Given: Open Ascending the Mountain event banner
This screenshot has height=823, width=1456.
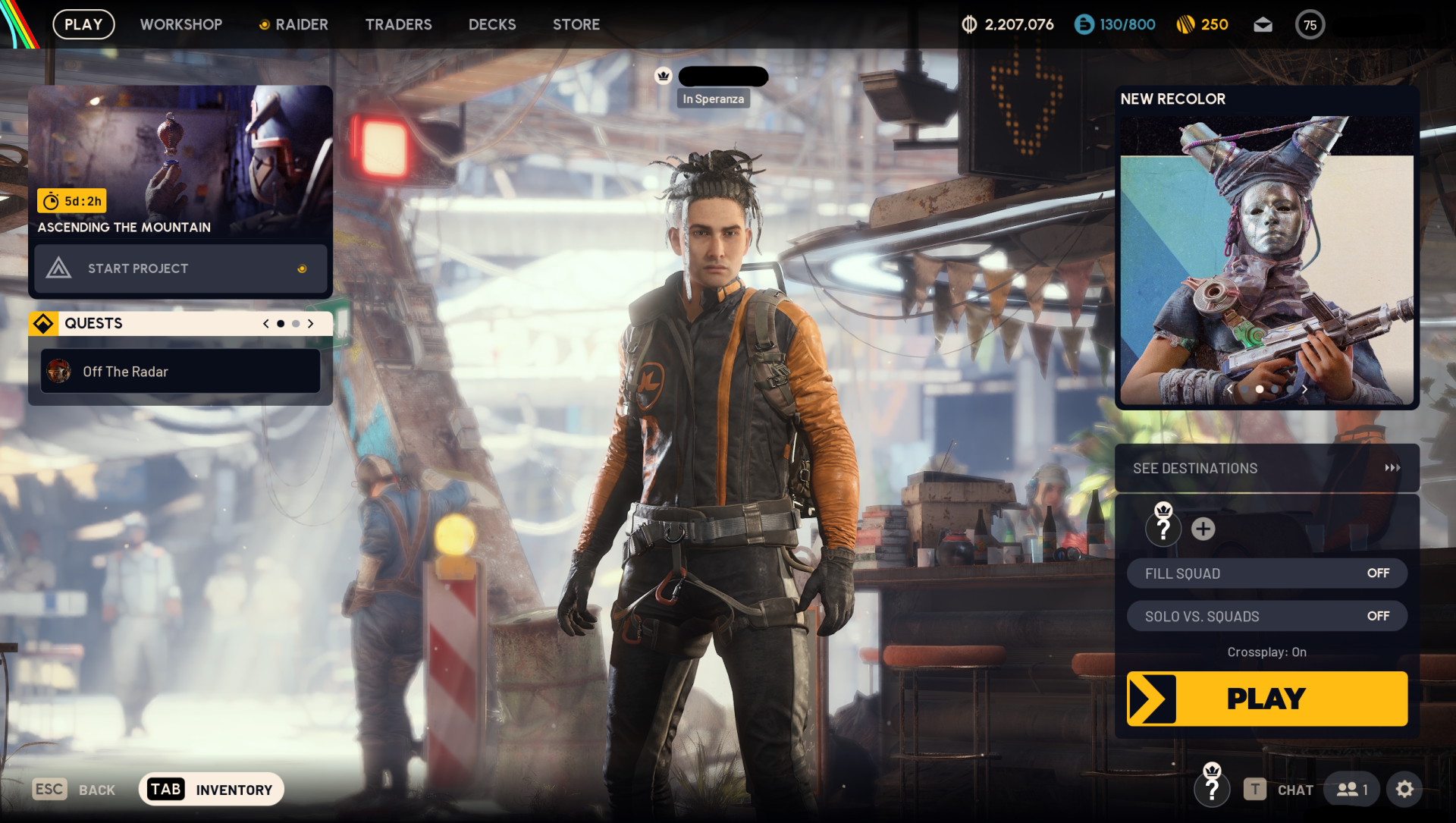Looking at the screenshot, I should [180, 163].
